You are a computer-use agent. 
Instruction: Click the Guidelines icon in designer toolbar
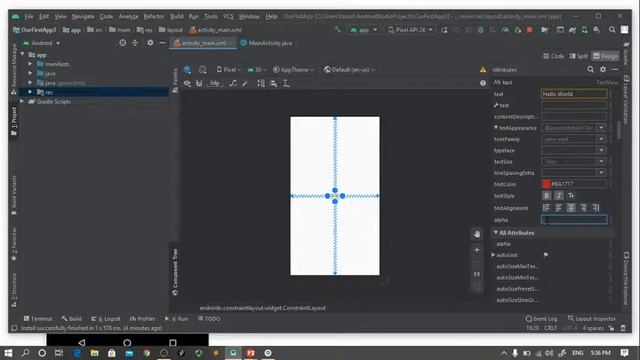286,83
